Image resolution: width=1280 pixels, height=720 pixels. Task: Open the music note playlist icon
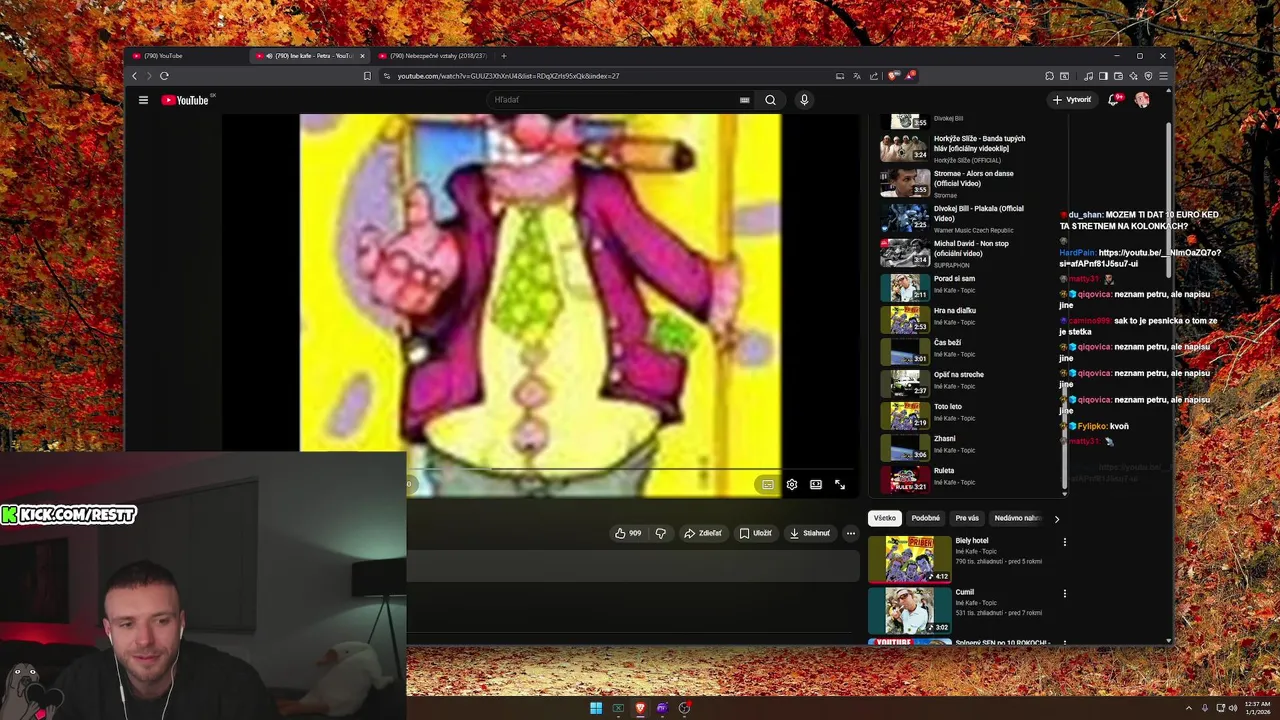coord(1088,76)
